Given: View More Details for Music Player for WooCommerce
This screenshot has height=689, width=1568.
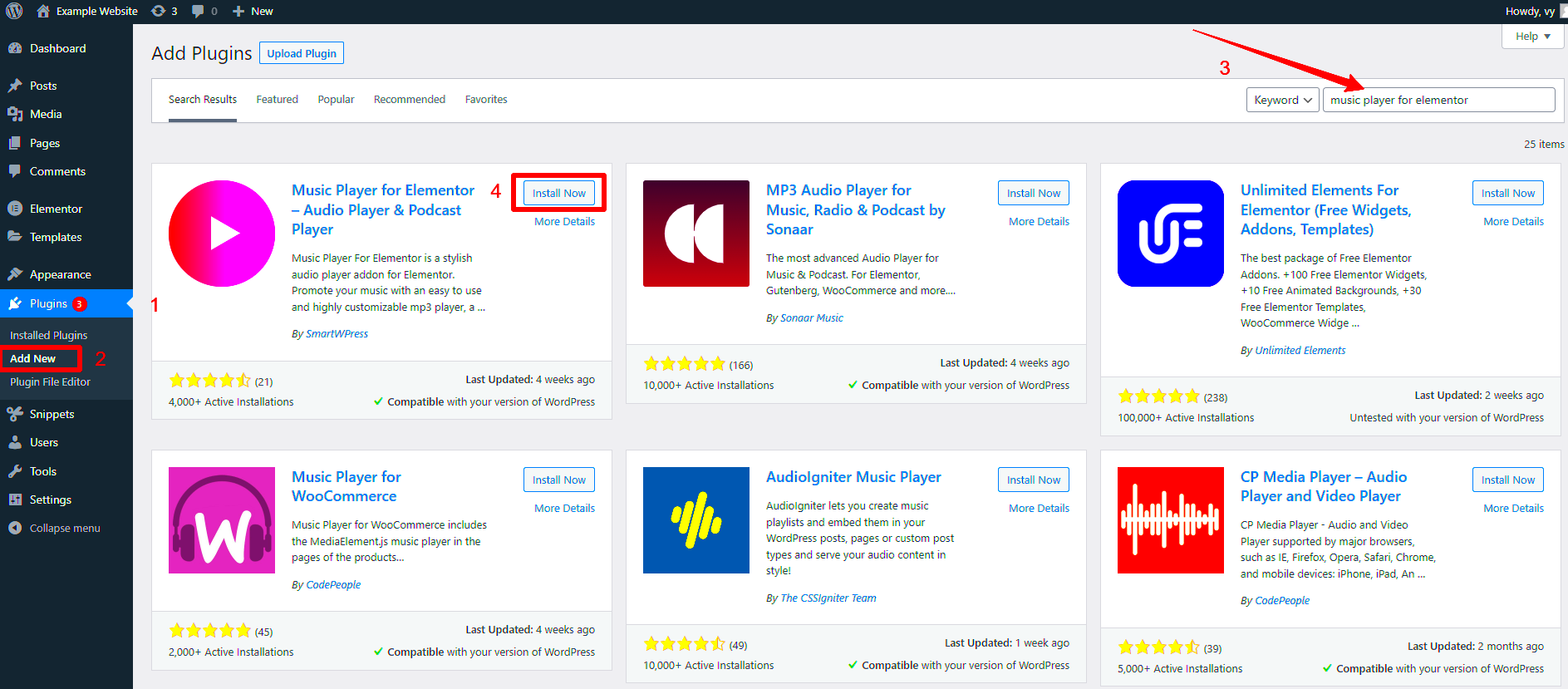Looking at the screenshot, I should [564, 509].
